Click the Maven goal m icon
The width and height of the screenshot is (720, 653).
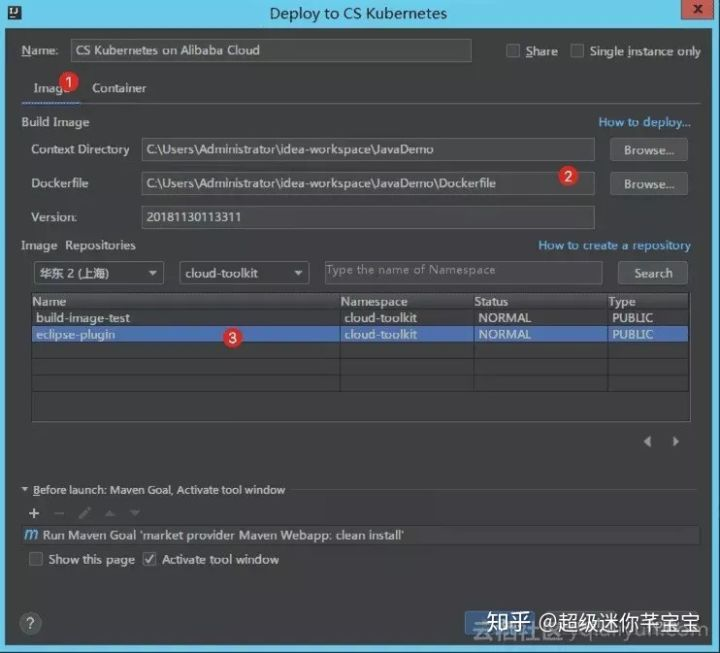(31, 535)
